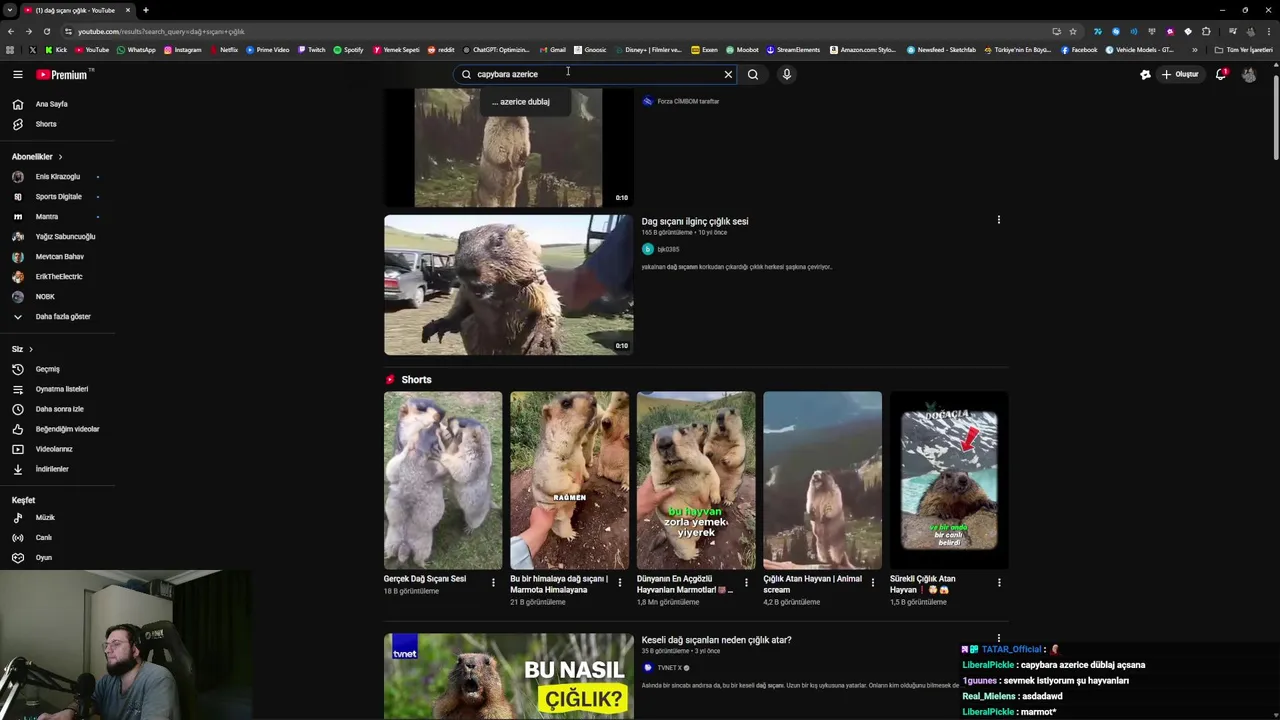
Task: Open options for 'Çığlık Atan Hayvan | Animal scream'
Action: coord(872,582)
